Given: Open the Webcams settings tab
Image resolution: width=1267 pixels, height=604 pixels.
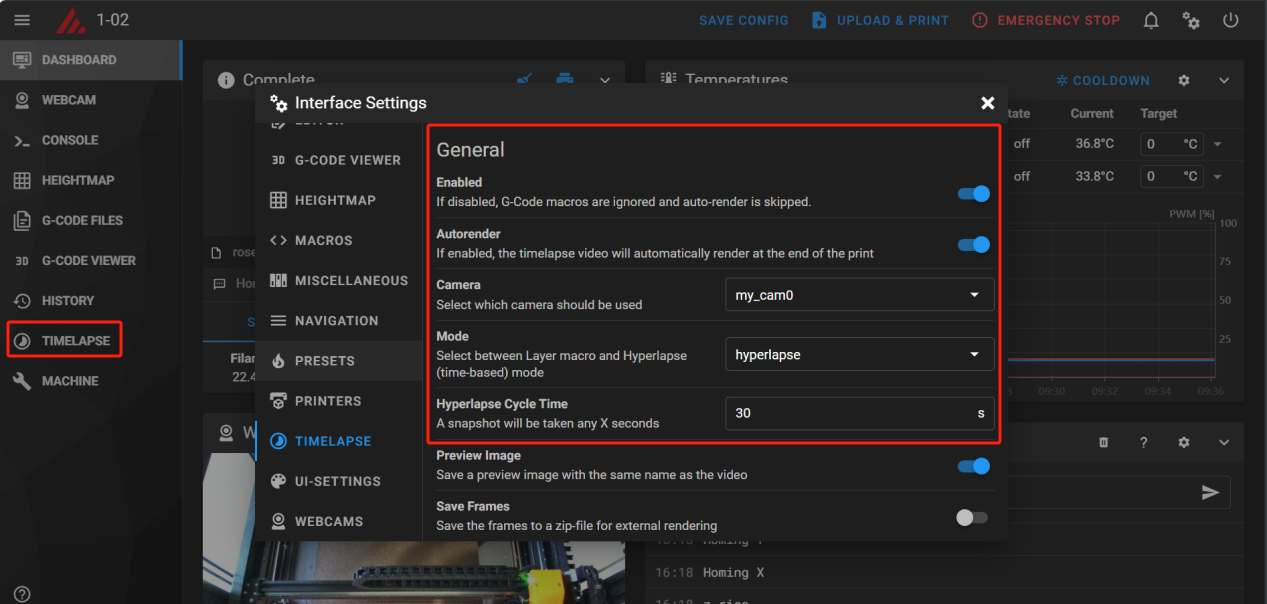Looking at the screenshot, I should pyautogui.click(x=339, y=521).
